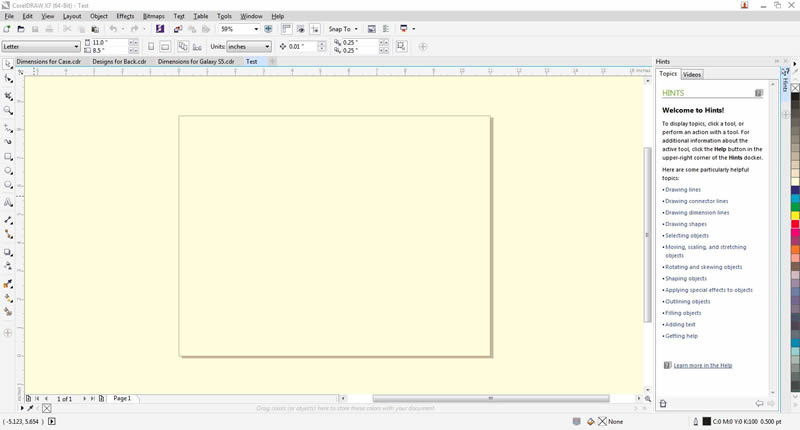
Task: Switch to Dimensions for Galaxy S5.cdr tab
Action: click(196, 61)
